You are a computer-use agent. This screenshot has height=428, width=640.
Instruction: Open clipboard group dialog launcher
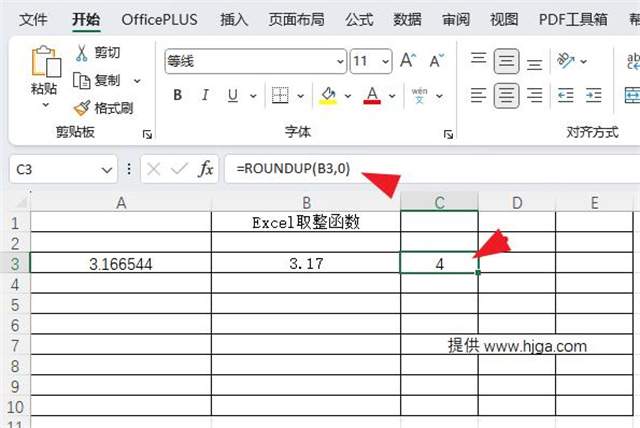pyautogui.click(x=147, y=134)
